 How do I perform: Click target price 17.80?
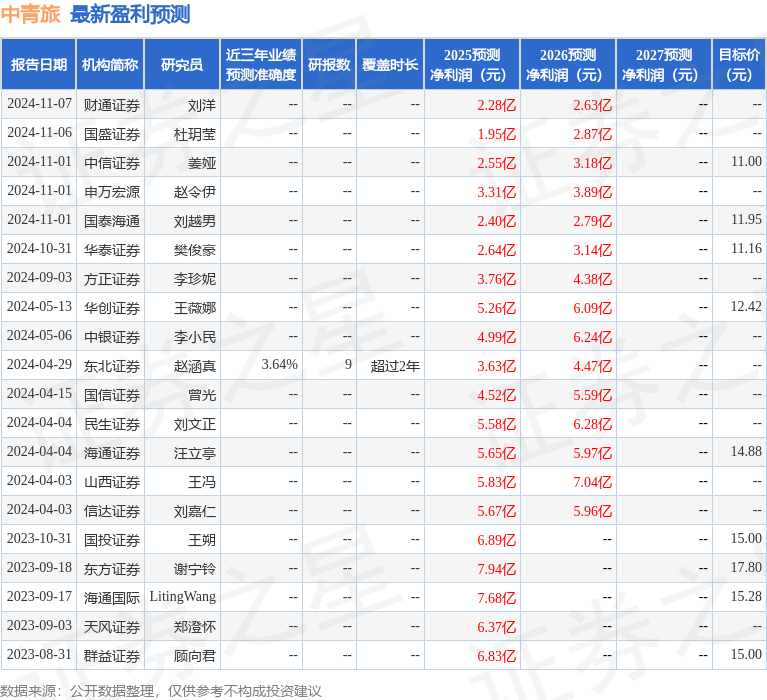point(746,567)
